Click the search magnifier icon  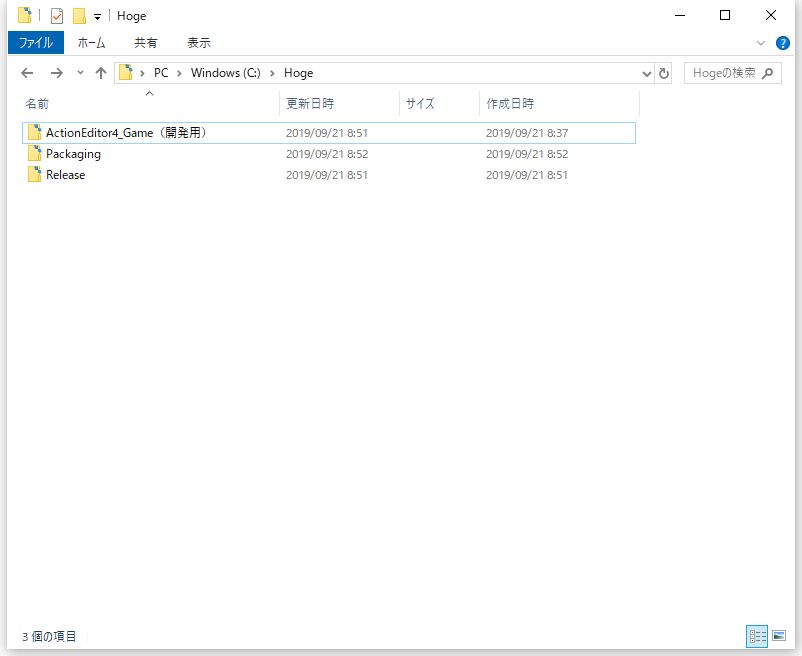pyautogui.click(x=767, y=74)
